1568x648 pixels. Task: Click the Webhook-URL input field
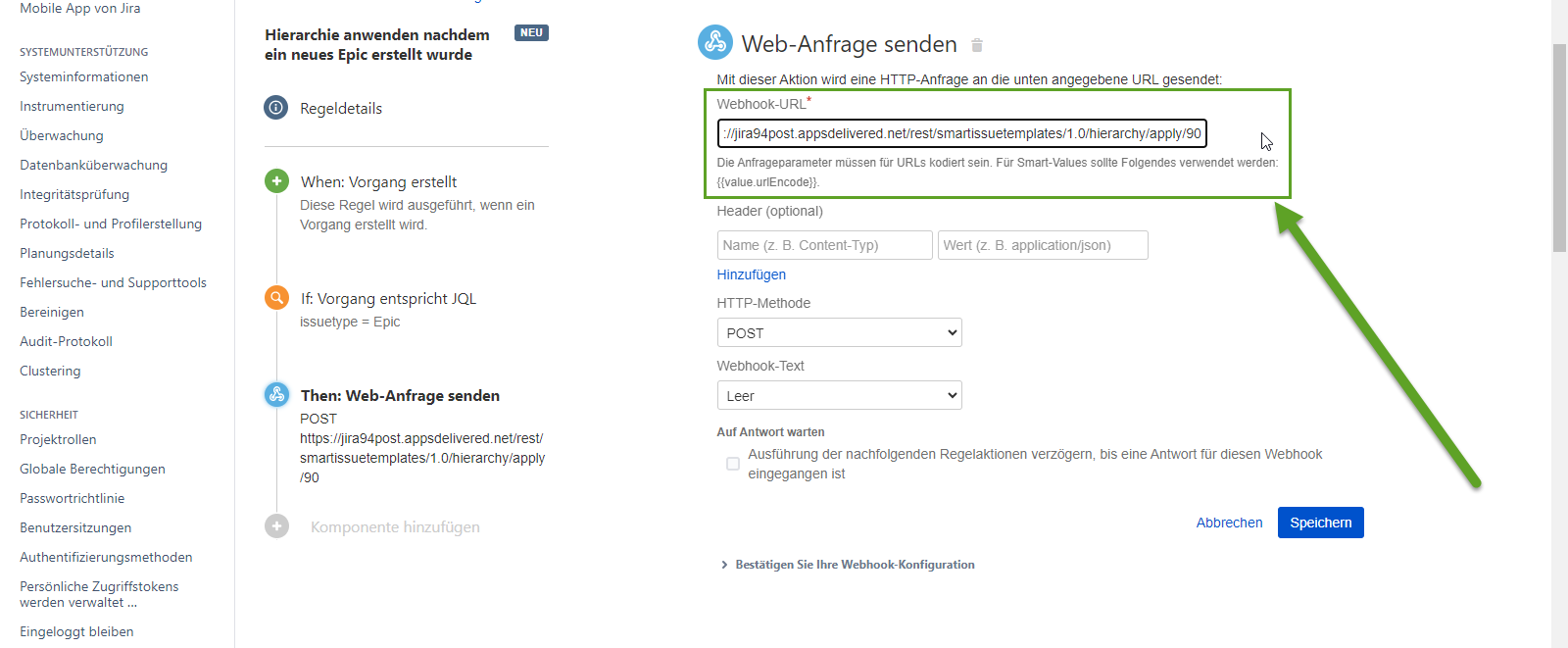coord(961,133)
